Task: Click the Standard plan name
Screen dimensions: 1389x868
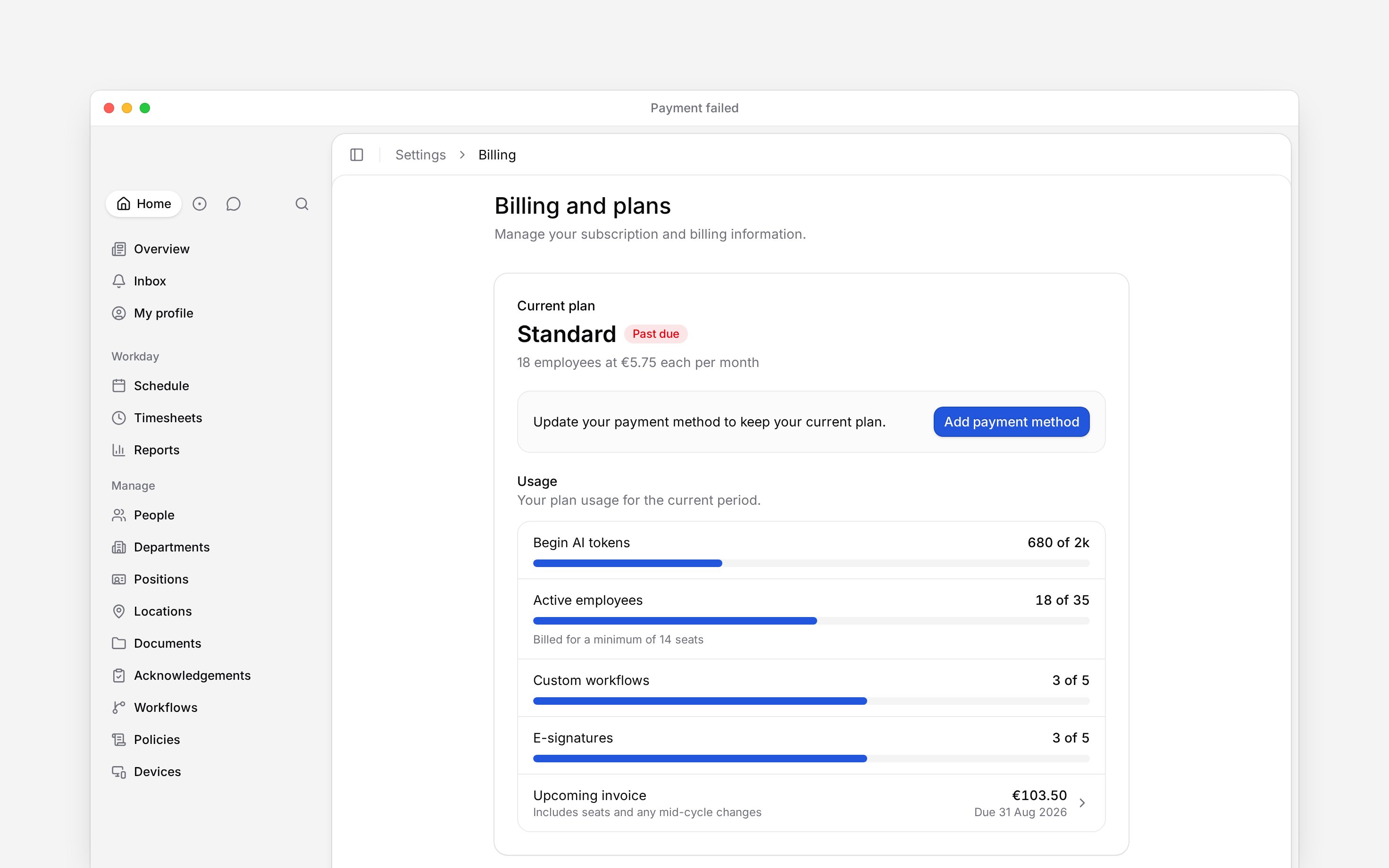Action: [x=567, y=334]
